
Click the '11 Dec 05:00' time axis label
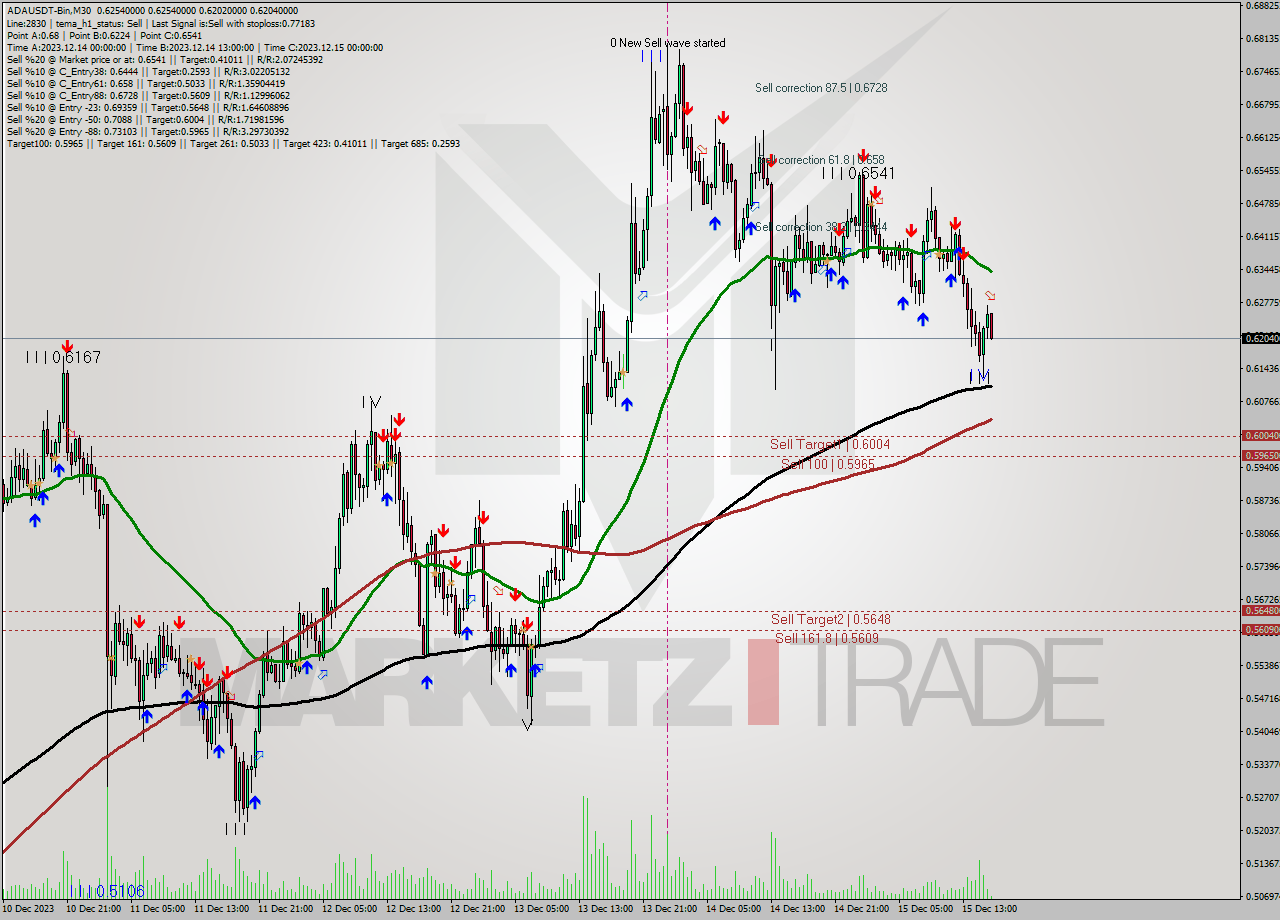[x=158, y=909]
